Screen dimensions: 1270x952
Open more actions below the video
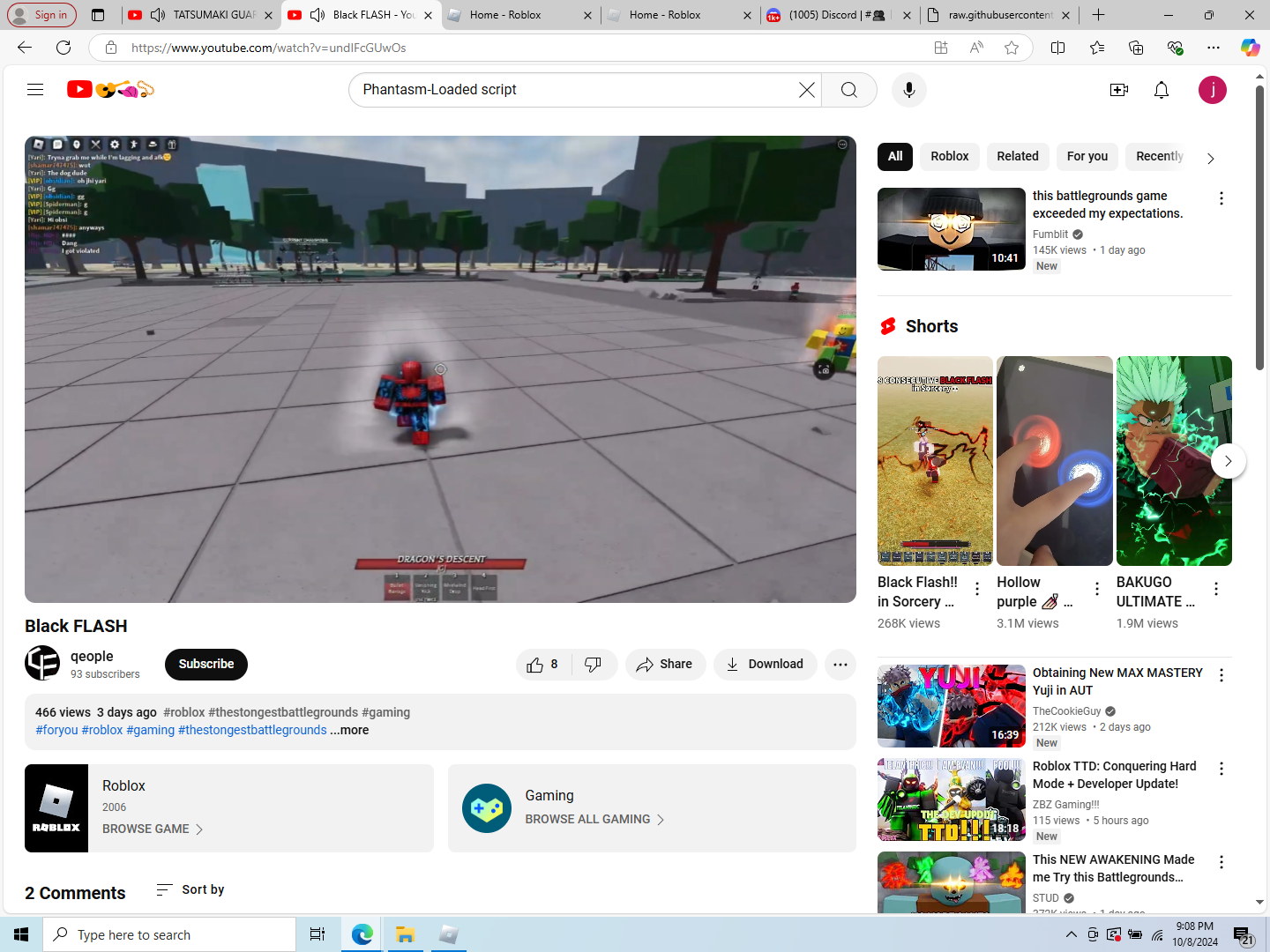point(840,665)
